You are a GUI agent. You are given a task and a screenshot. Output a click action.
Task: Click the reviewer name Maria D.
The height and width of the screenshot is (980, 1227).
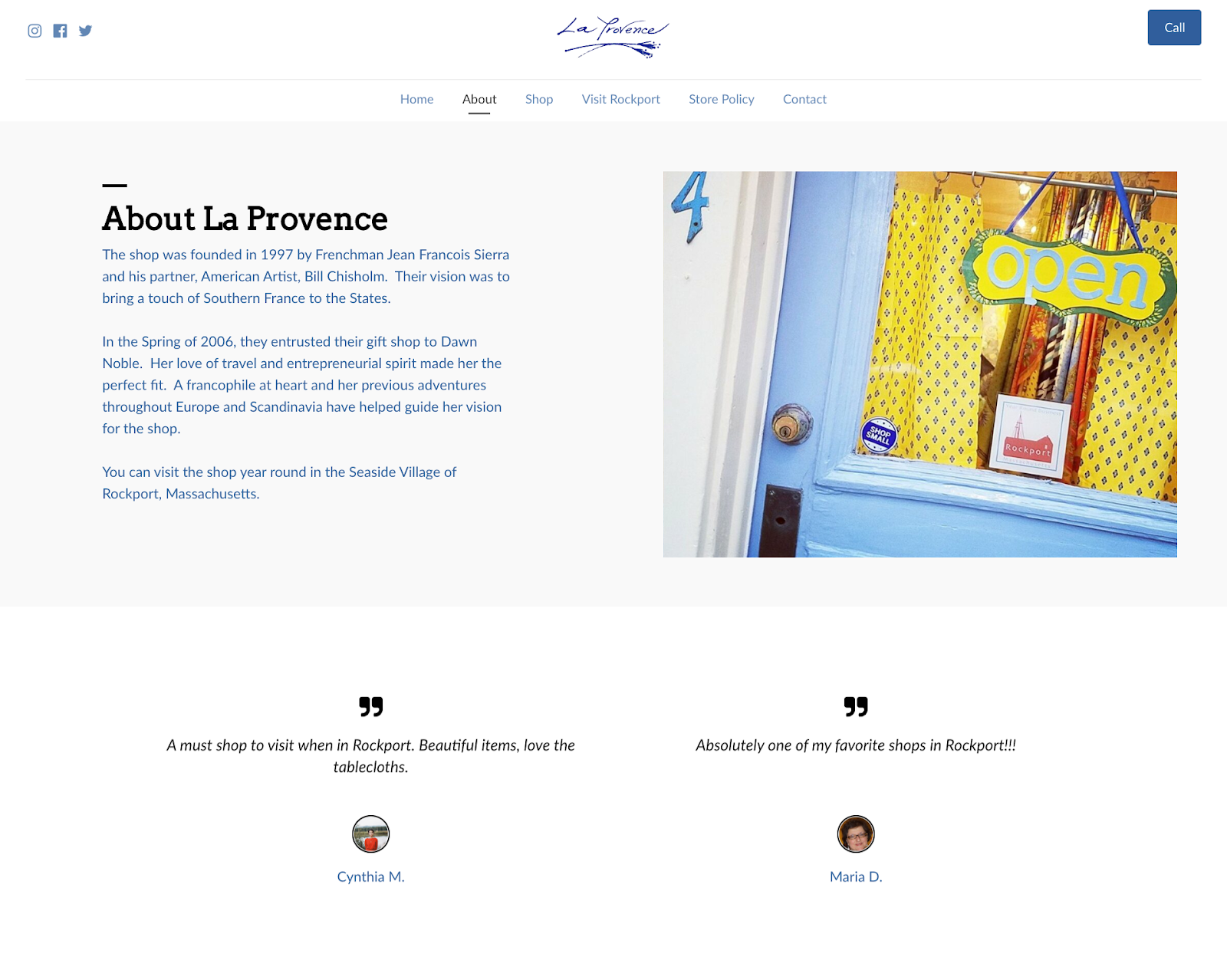[856, 876]
